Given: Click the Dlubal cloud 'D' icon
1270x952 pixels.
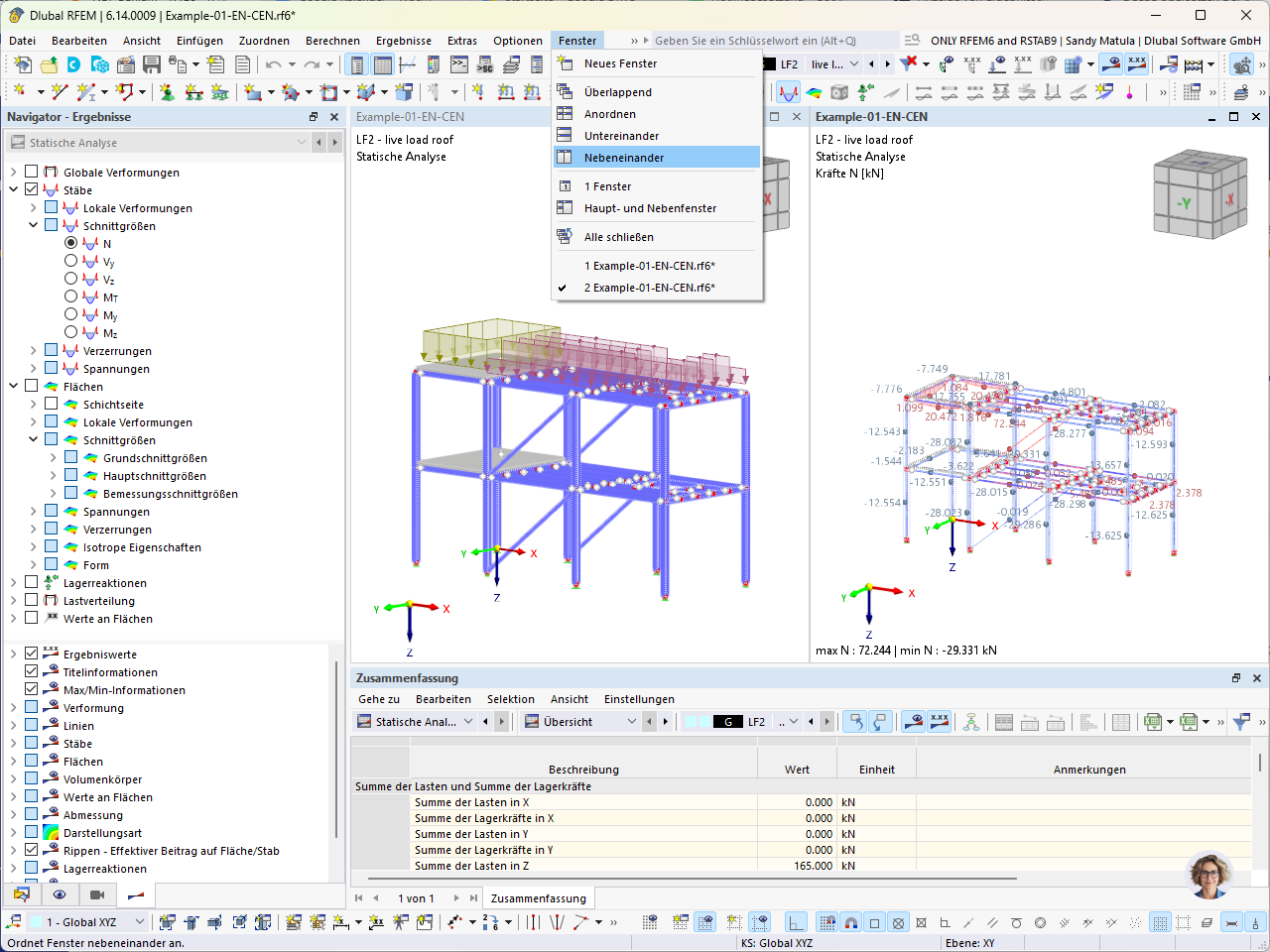Looking at the screenshot, I should click(74, 64).
